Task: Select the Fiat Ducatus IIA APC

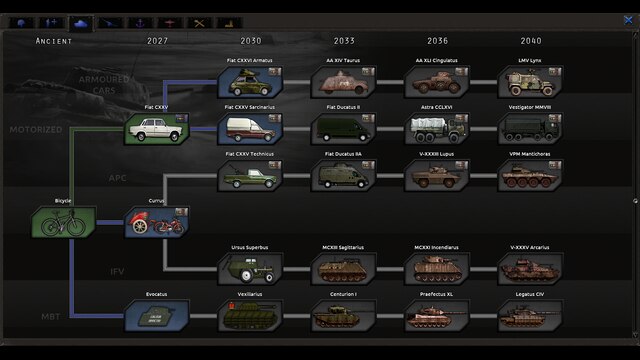Action: [343, 176]
